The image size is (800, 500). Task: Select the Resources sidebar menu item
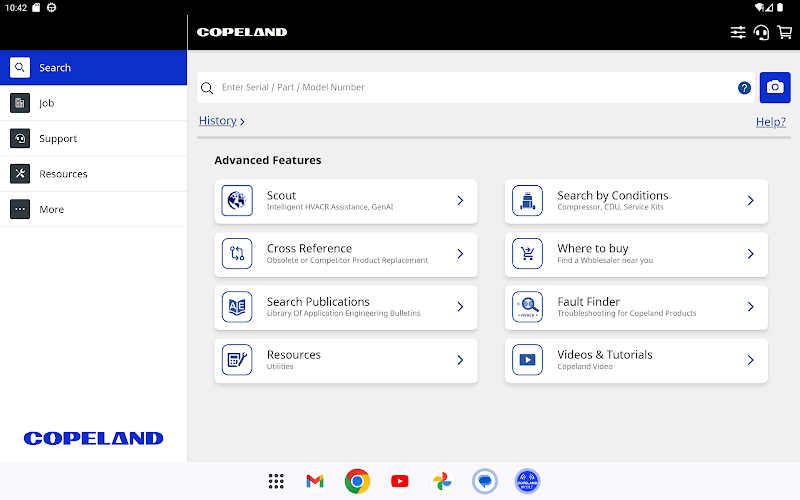coord(93,173)
